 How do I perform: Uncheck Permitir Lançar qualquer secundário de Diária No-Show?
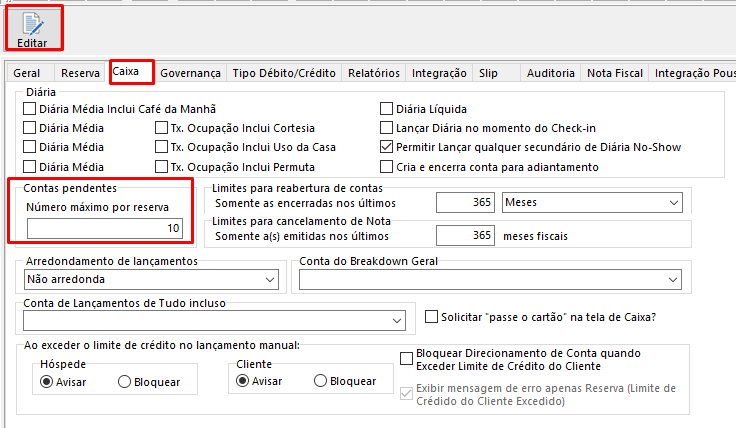386,147
